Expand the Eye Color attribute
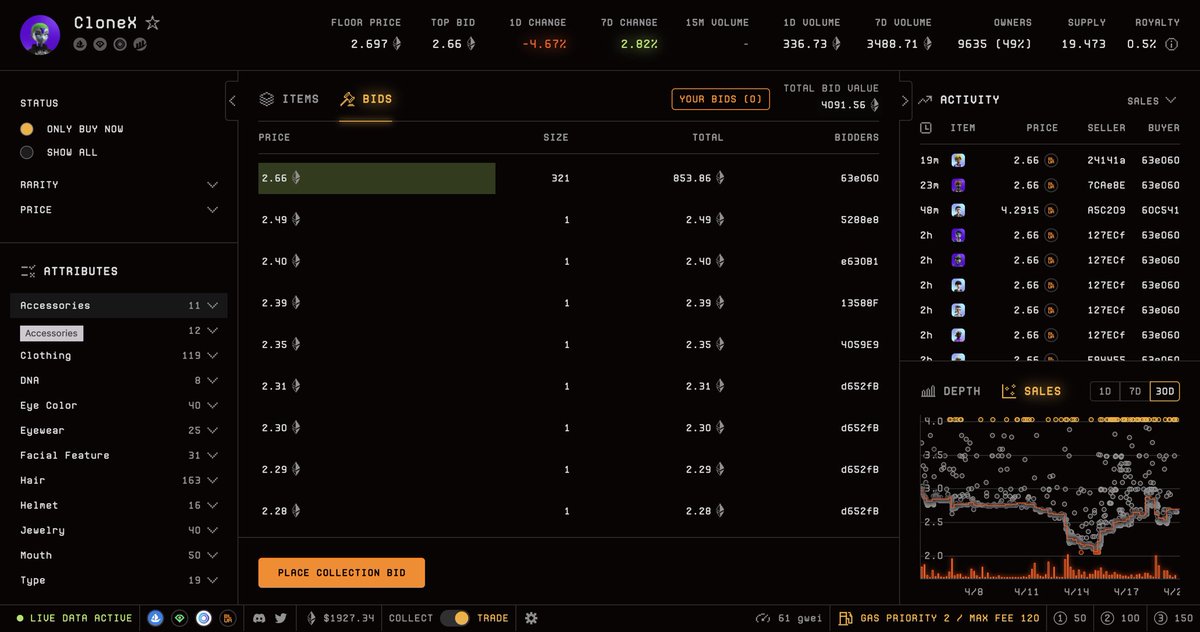This screenshot has width=1200, height=632. (x=119, y=406)
